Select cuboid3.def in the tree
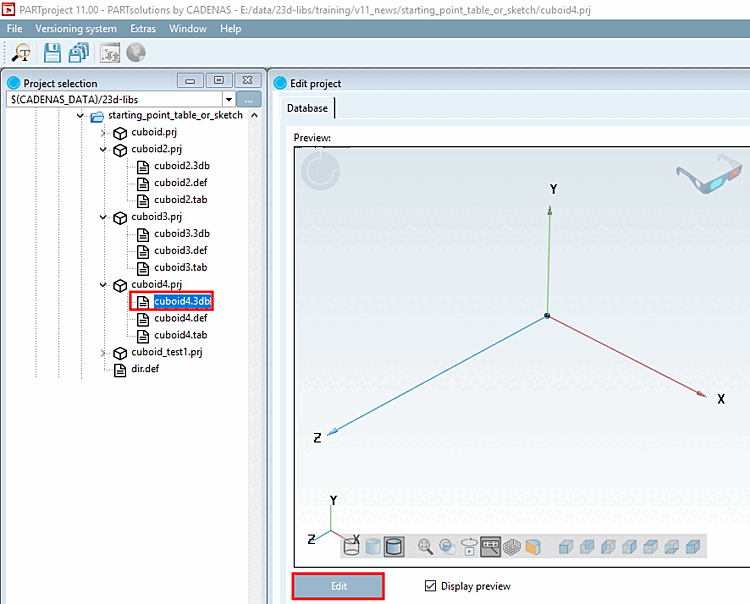The image size is (750, 604). tap(180, 250)
